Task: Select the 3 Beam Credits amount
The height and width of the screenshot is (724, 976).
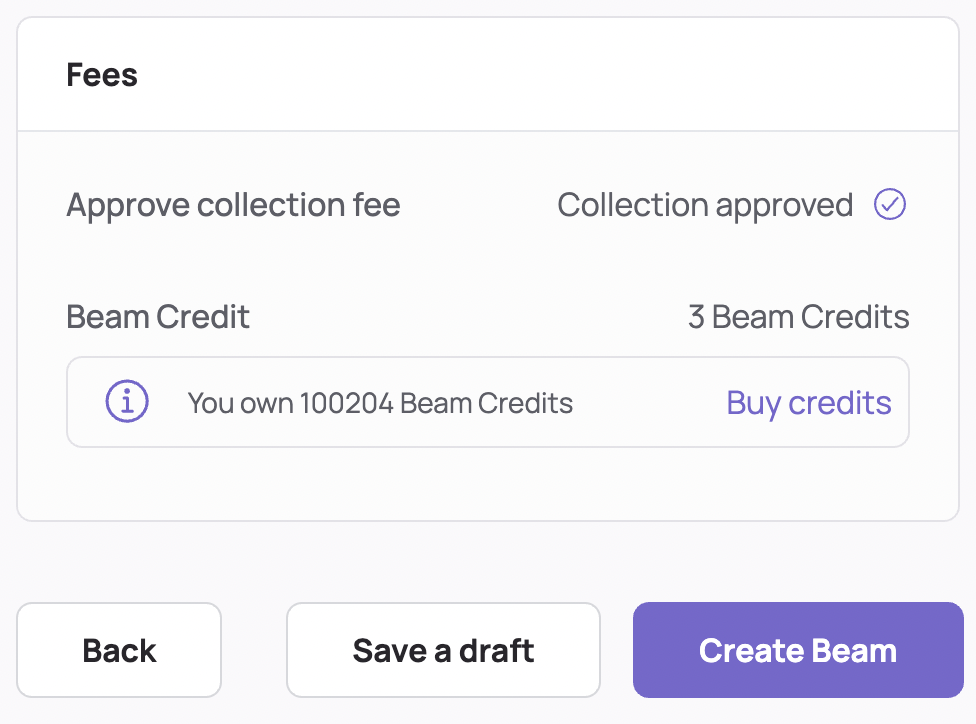Action: click(x=799, y=317)
